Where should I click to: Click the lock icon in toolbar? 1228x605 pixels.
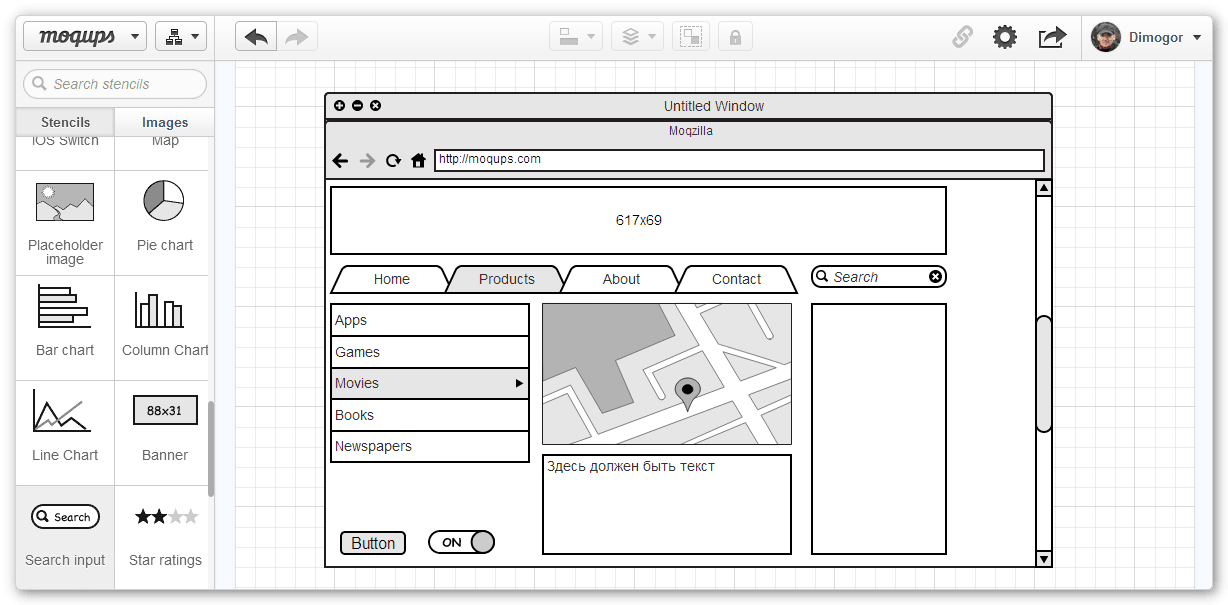pyautogui.click(x=735, y=37)
